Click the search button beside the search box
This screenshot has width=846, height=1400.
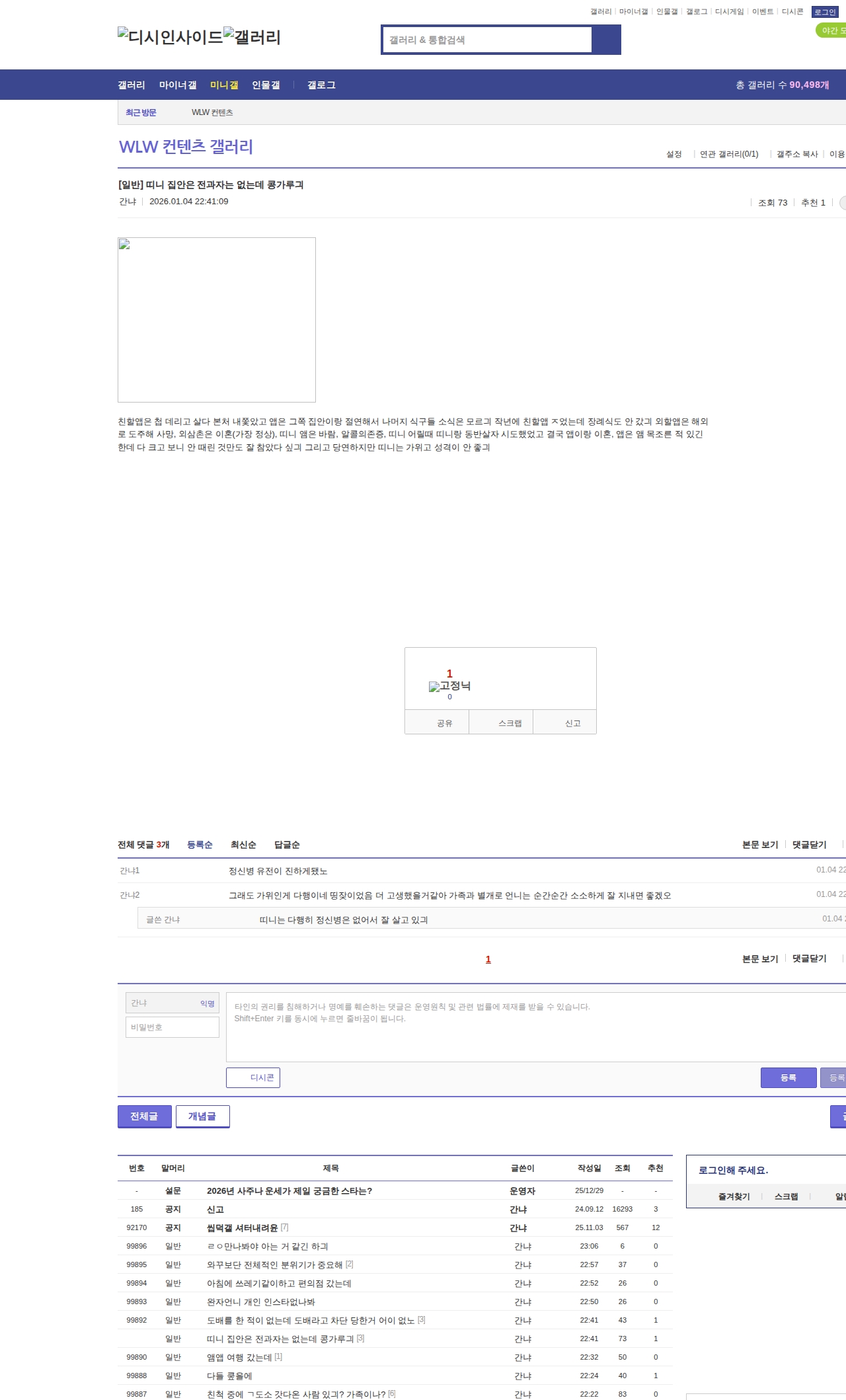[606, 40]
